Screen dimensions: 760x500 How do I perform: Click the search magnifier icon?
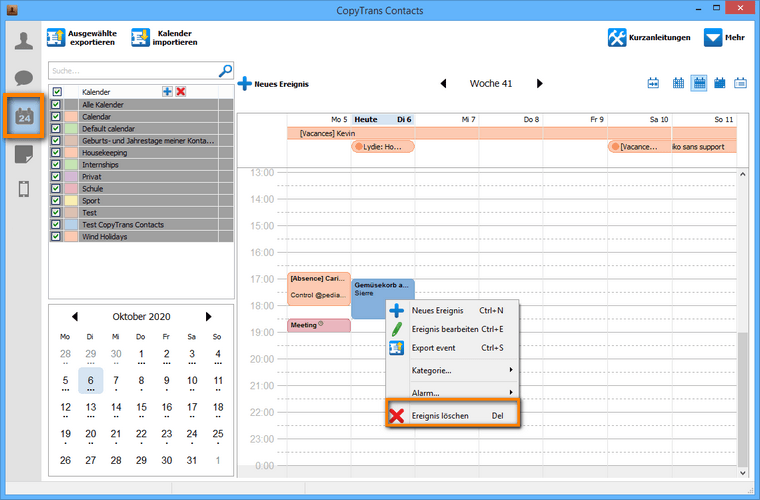[x=225, y=71]
